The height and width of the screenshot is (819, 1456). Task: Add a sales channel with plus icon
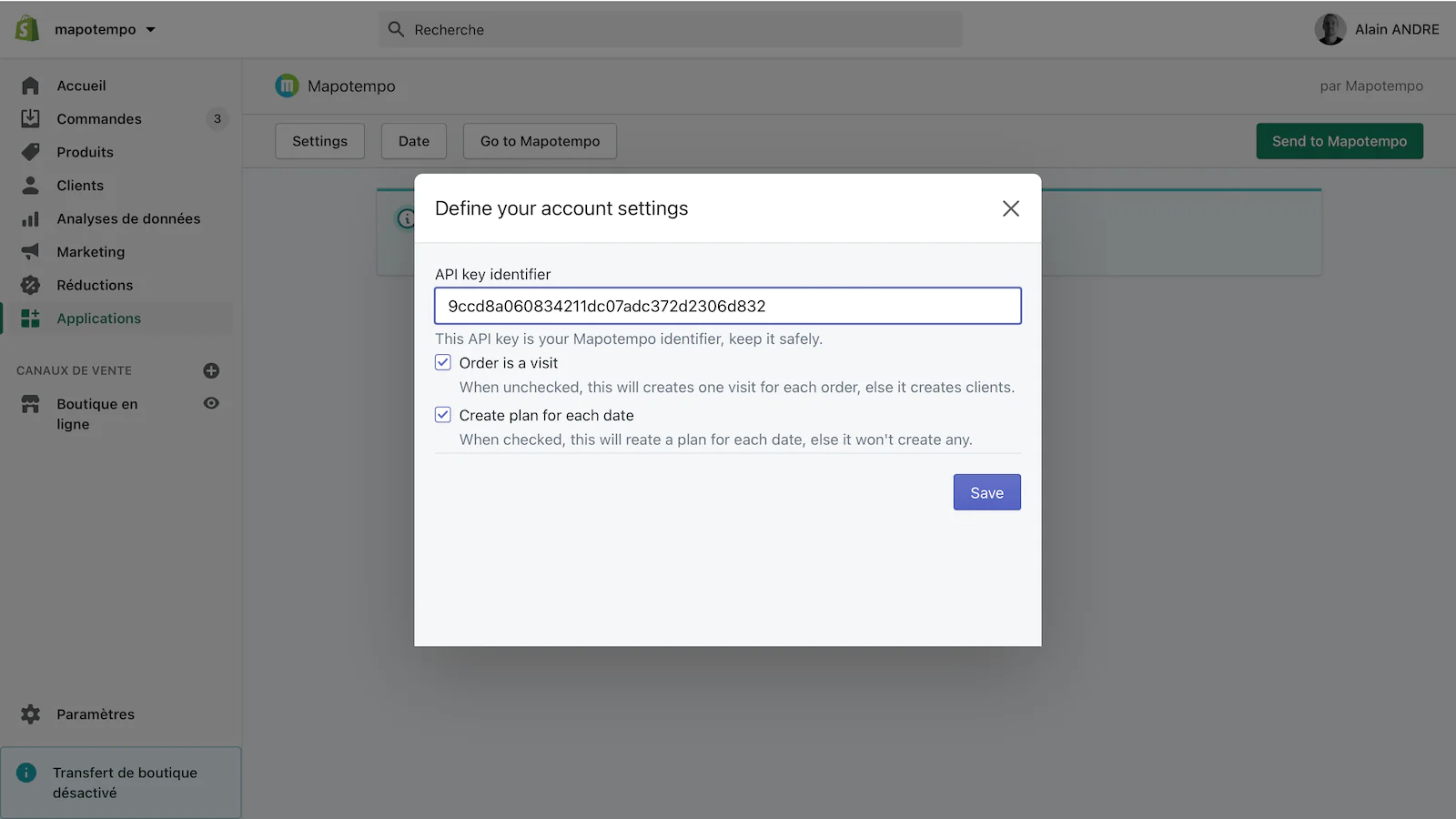click(x=211, y=370)
